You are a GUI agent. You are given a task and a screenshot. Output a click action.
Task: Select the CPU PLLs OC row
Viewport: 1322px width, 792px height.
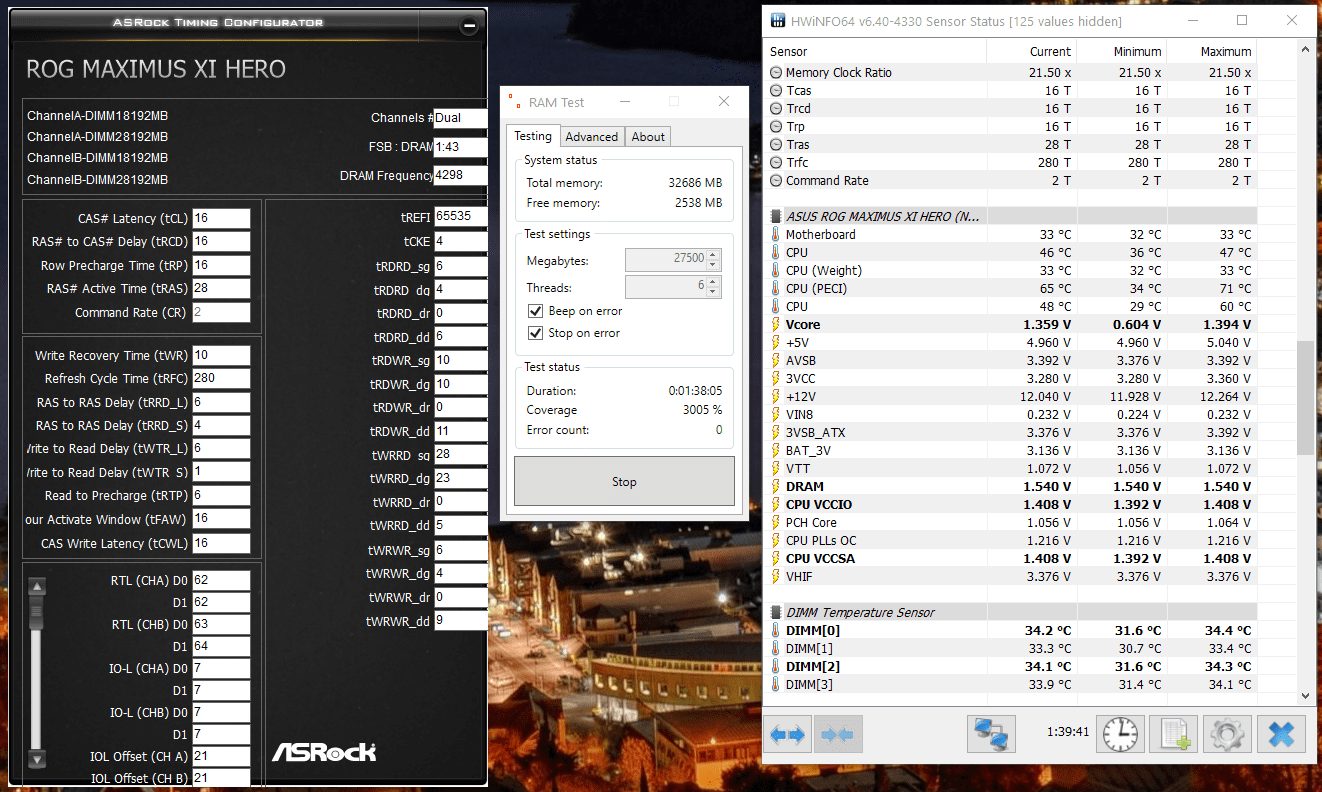1012,541
